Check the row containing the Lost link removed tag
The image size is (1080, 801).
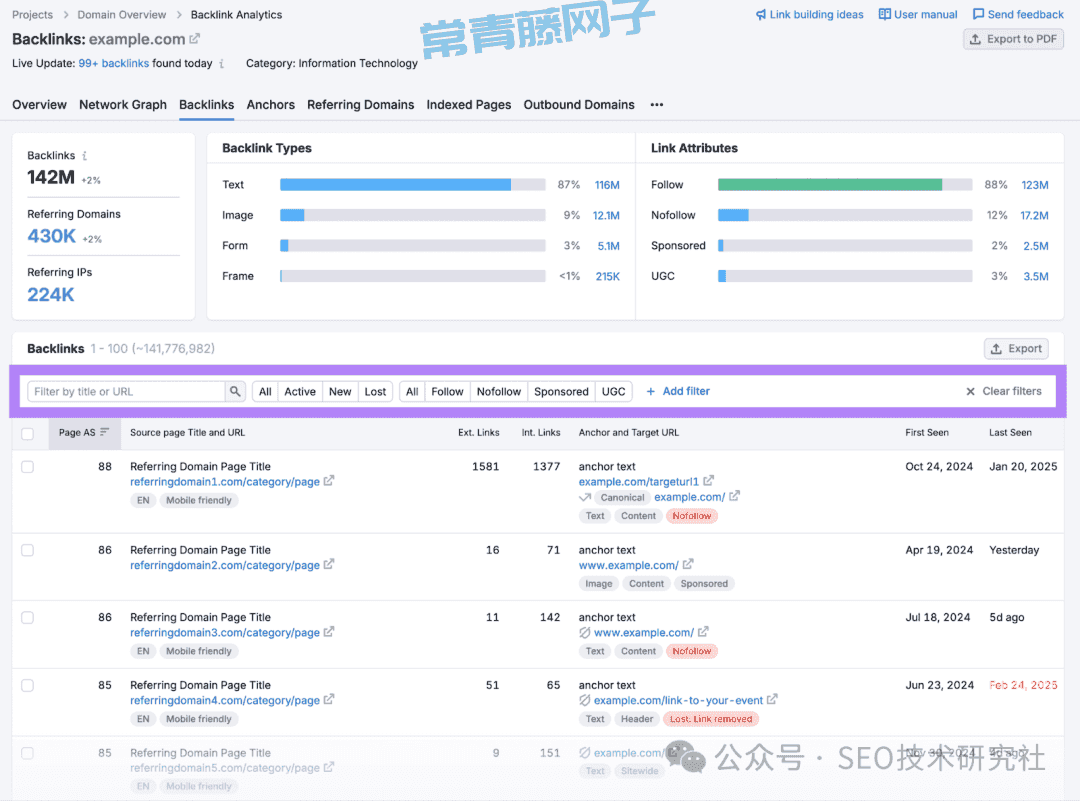pos(27,685)
